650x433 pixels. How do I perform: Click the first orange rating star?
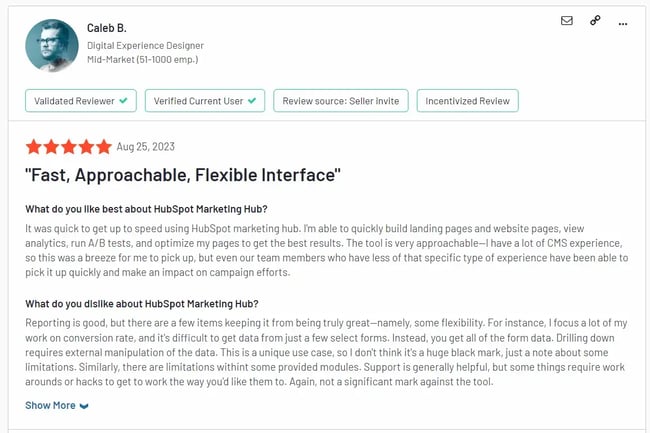[34, 147]
